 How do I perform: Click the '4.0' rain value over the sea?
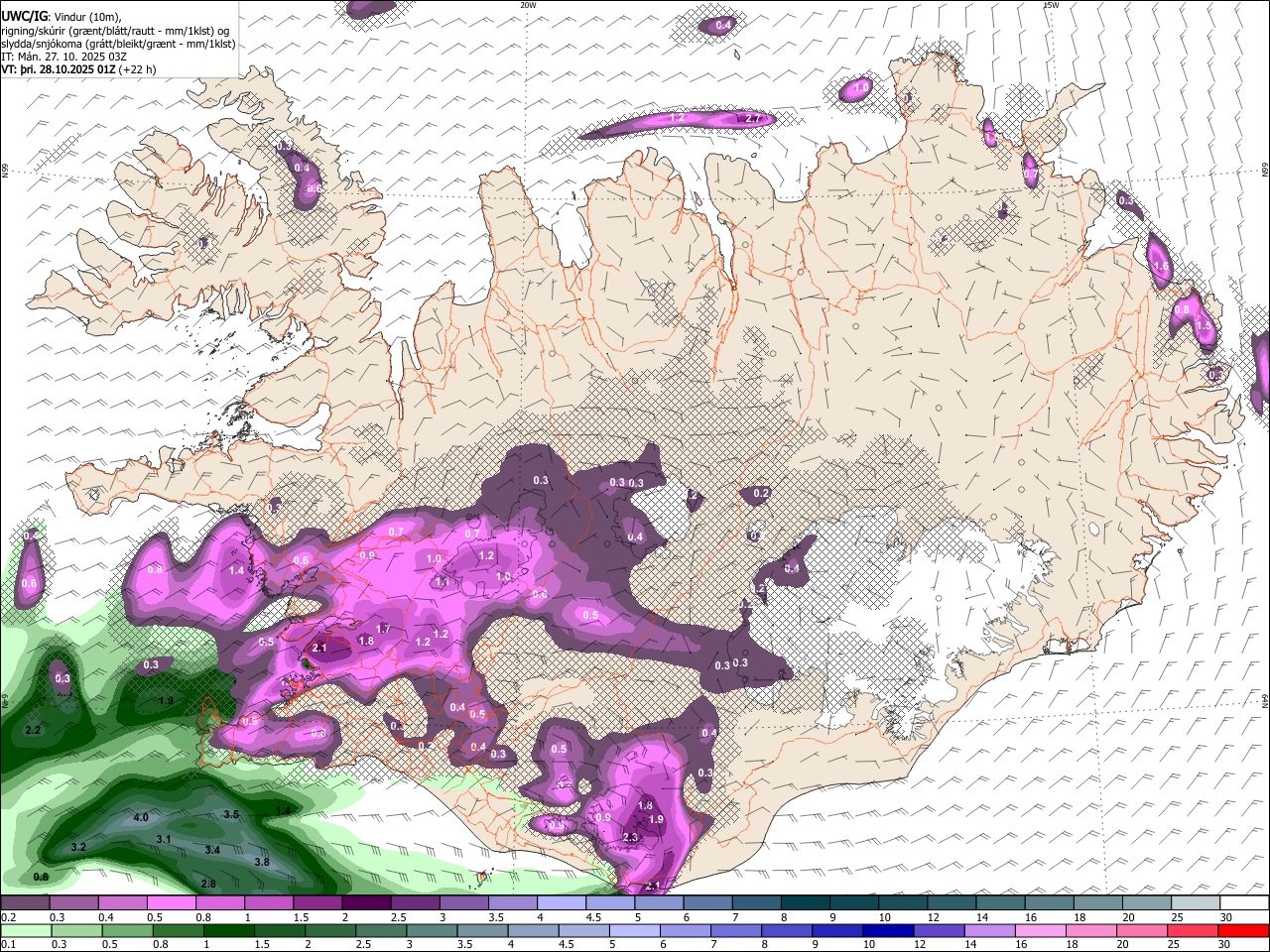(x=141, y=818)
